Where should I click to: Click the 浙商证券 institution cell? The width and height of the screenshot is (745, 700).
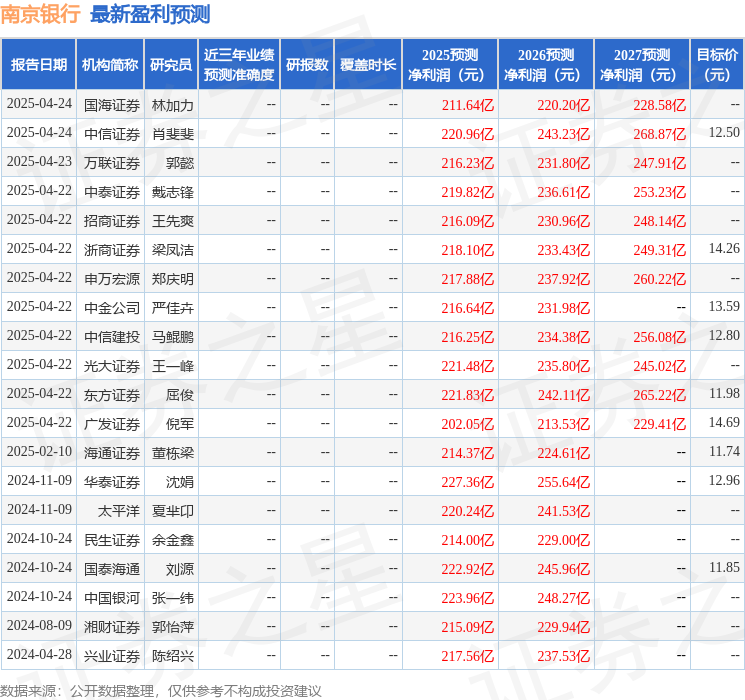tap(112, 250)
